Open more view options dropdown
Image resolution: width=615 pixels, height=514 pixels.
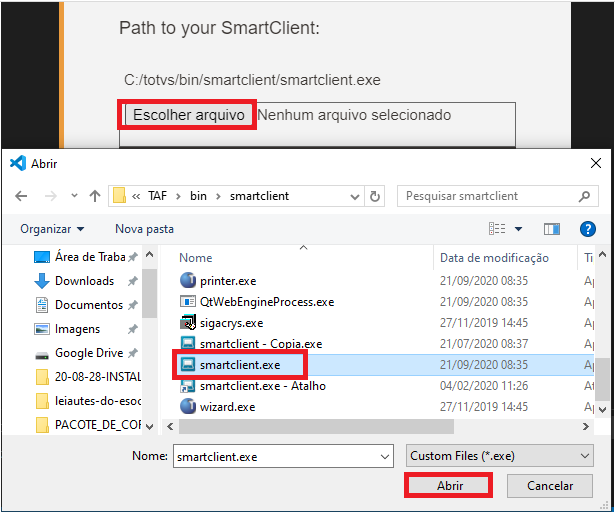(518, 229)
